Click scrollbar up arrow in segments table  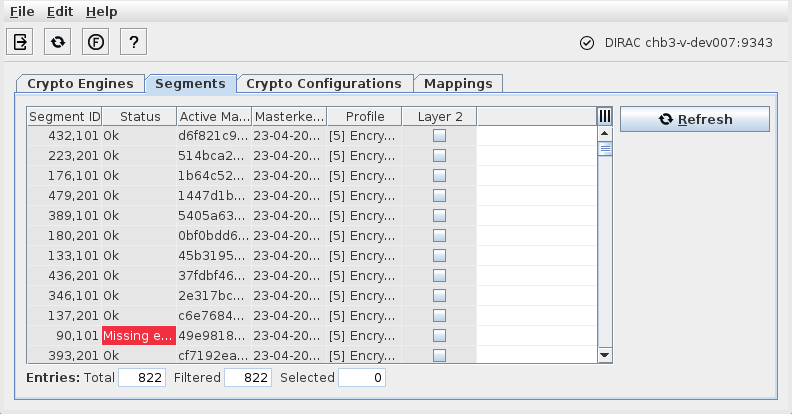point(604,134)
